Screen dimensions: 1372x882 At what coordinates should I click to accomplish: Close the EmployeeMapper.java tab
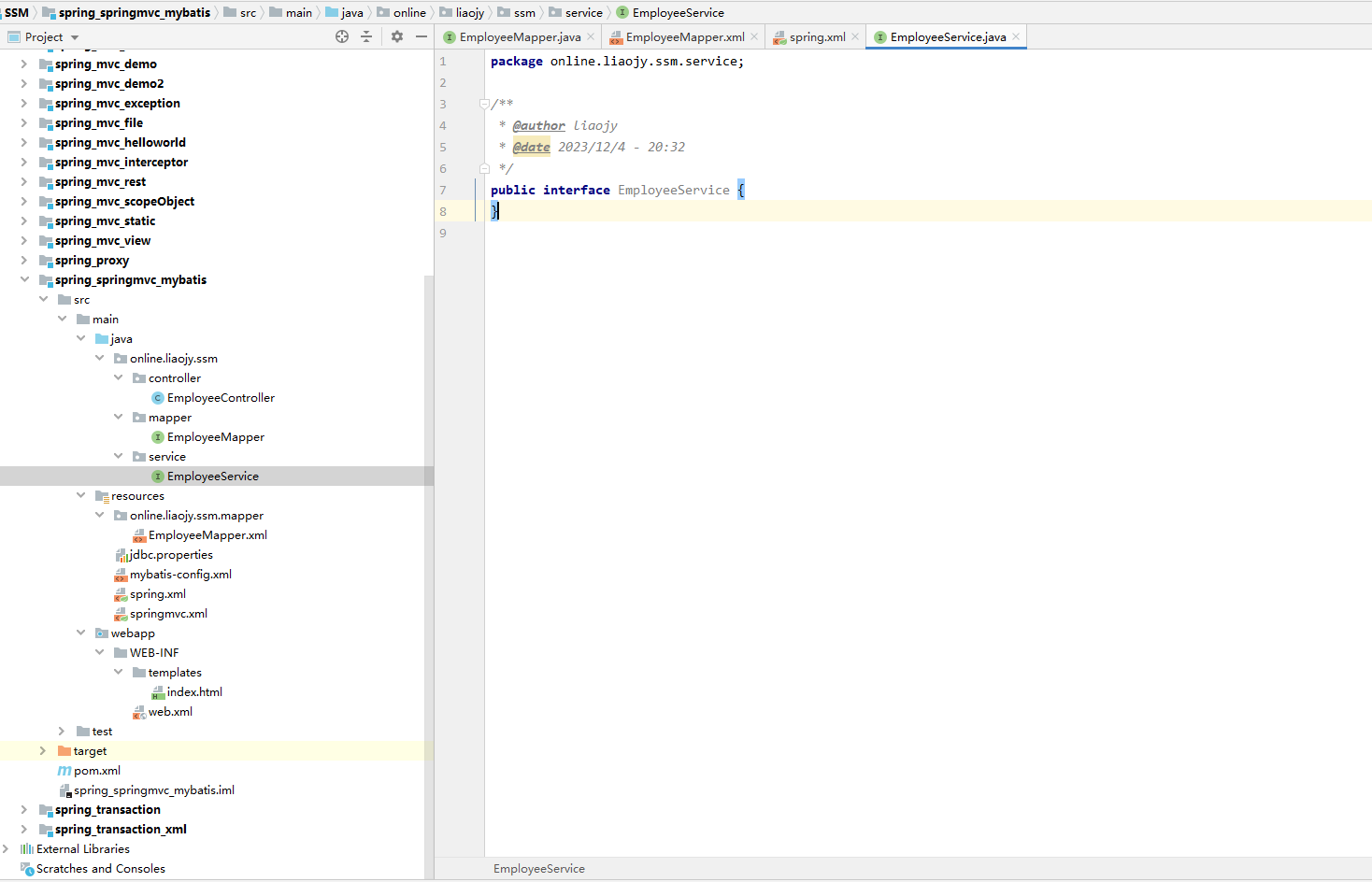[591, 37]
